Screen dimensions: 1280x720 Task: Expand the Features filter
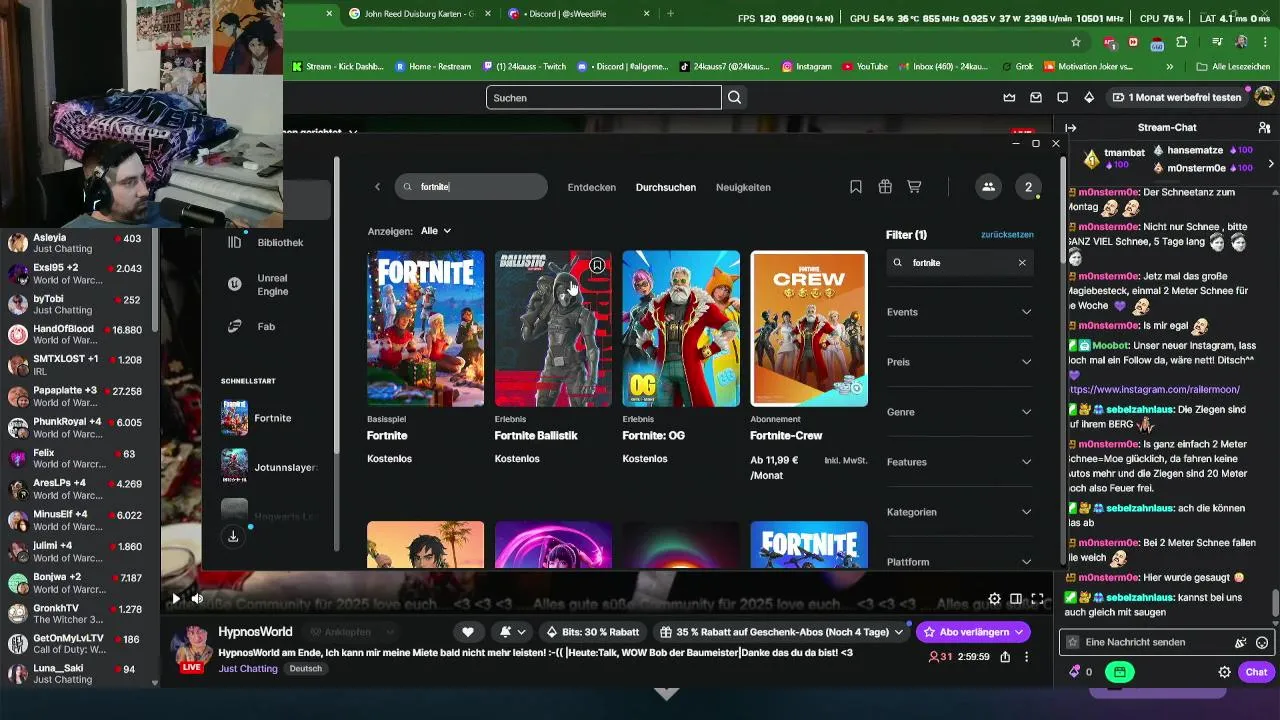pyautogui.click(x=960, y=462)
